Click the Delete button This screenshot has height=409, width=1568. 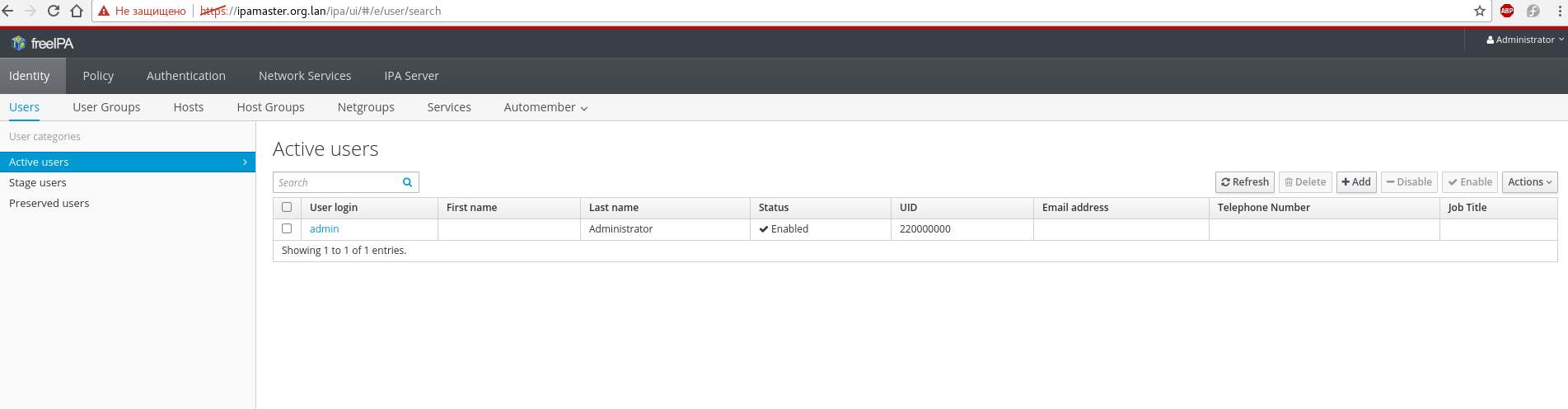tap(1305, 182)
